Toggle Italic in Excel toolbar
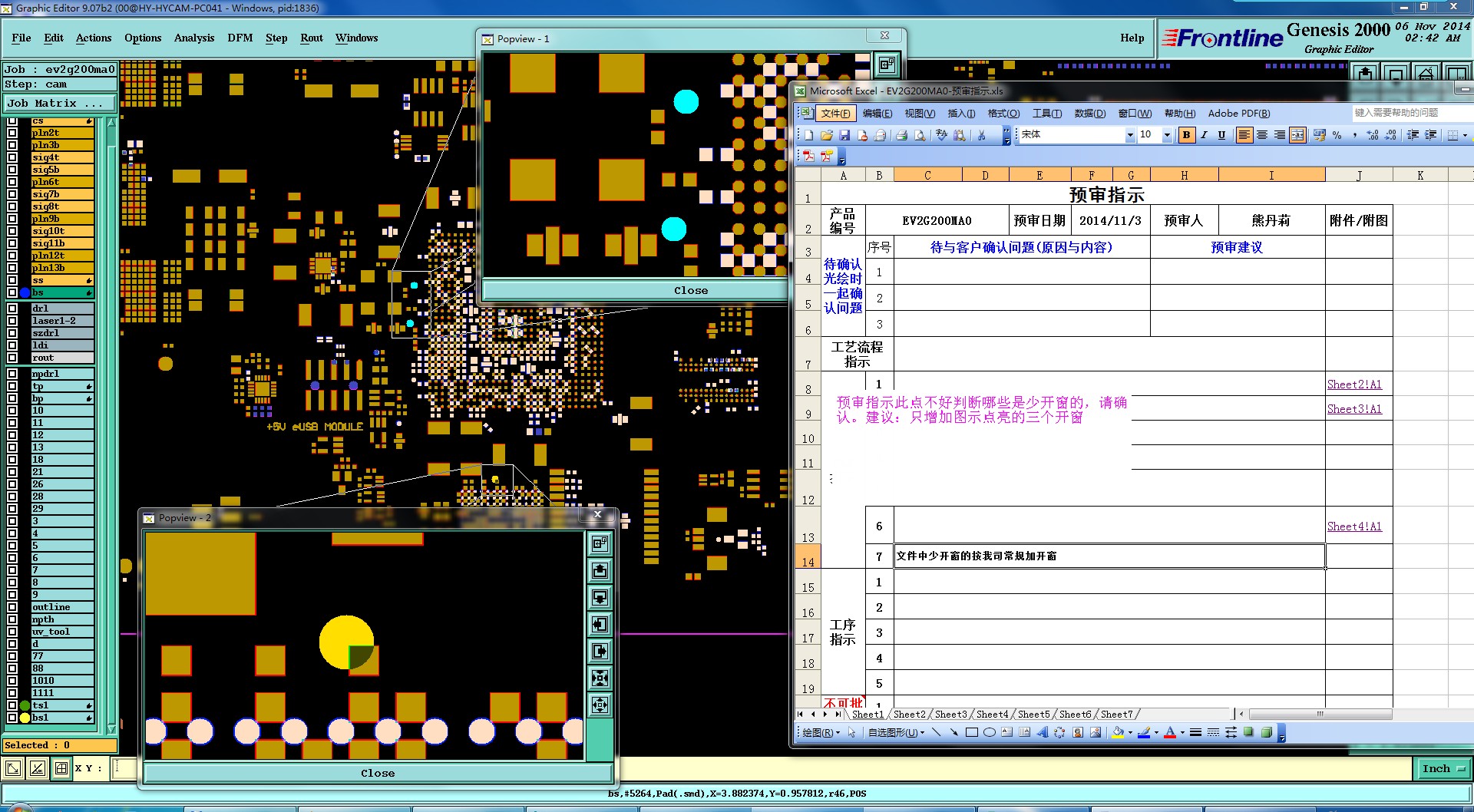Screen dimensions: 1474x812 [x=1204, y=135]
